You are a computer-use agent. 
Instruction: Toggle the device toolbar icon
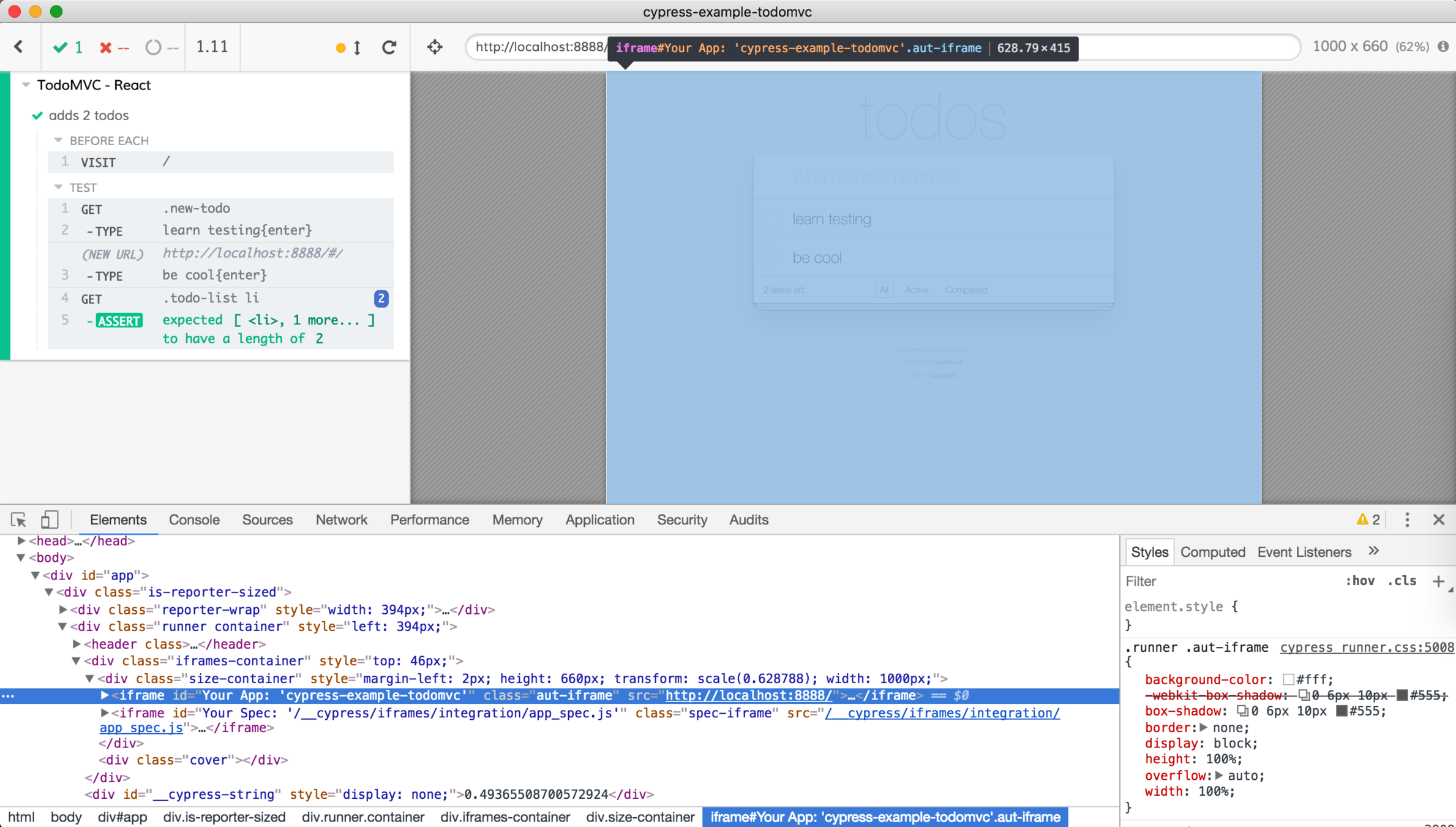[49, 519]
